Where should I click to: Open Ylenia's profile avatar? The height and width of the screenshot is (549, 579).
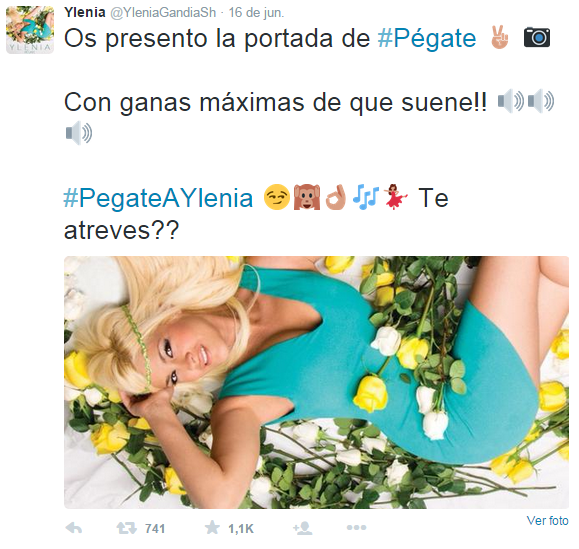30,30
